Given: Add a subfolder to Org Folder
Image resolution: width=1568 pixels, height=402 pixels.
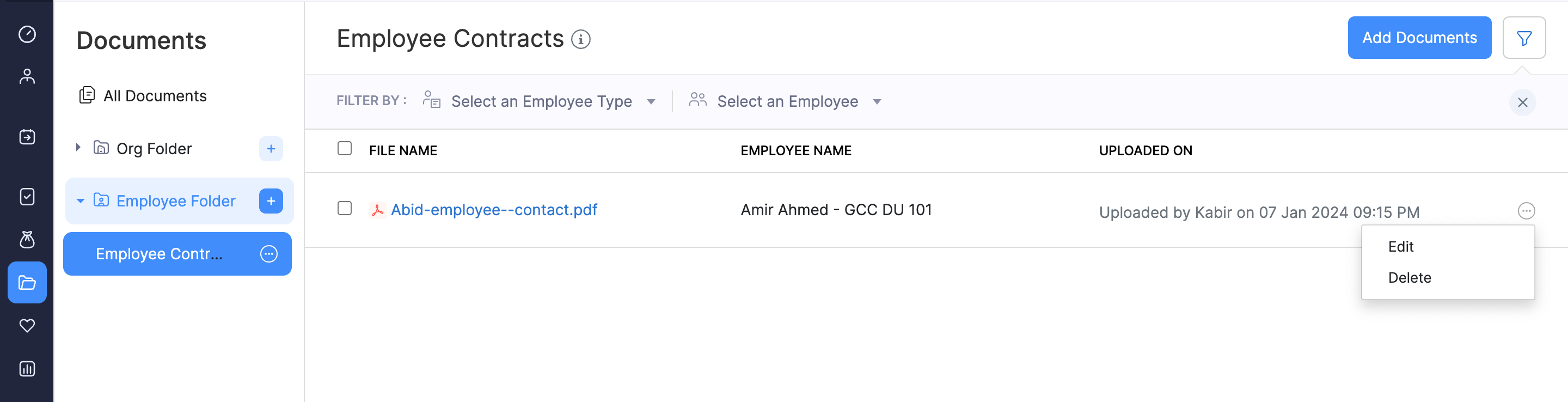Looking at the screenshot, I should pos(271,149).
